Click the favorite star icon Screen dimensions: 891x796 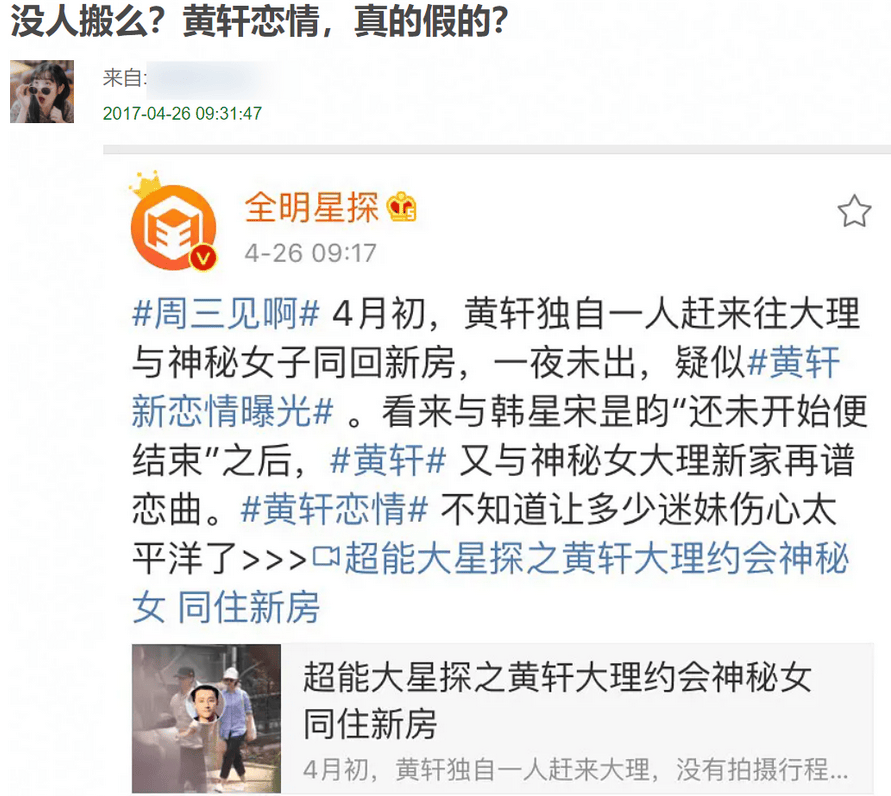(854, 211)
